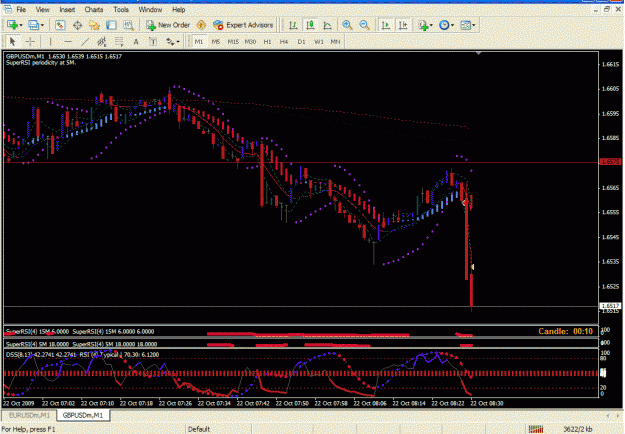
Task: Select the M5 timeframe button
Action: click(216, 41)
